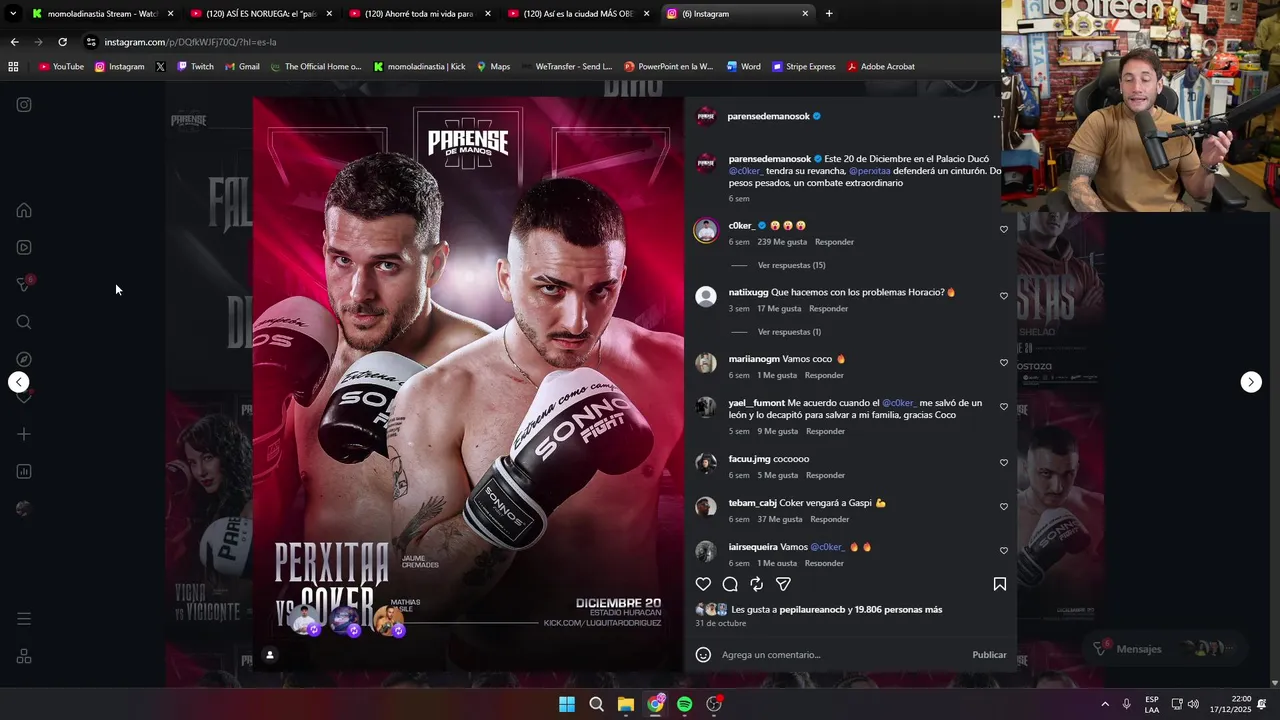Click Publicar to post the comment
Screen dimensions: 1280x720
tap(989, 655)
